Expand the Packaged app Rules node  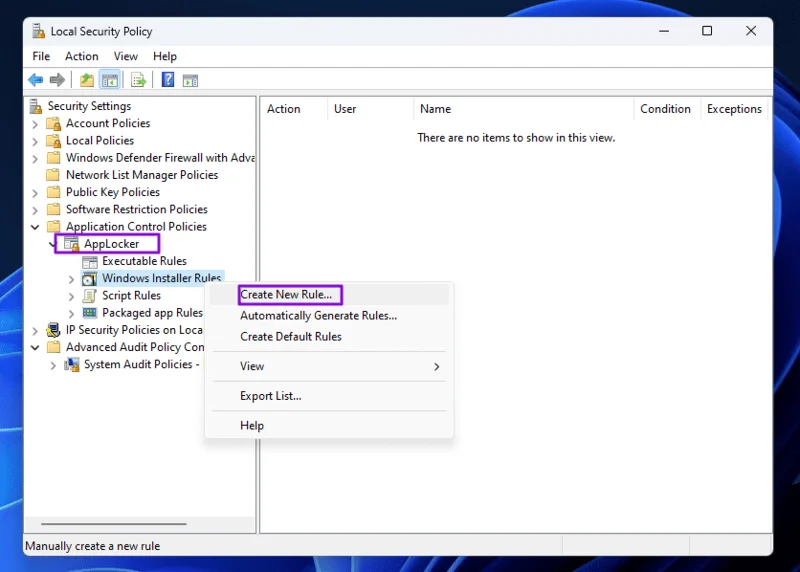pos(71,313)
